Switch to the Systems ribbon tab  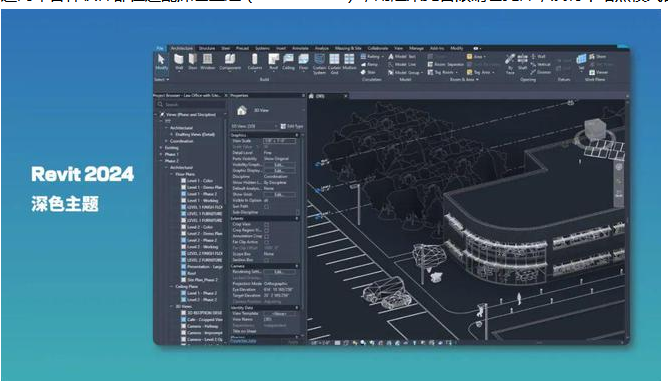pyautogui.click(x=262, y=48)
